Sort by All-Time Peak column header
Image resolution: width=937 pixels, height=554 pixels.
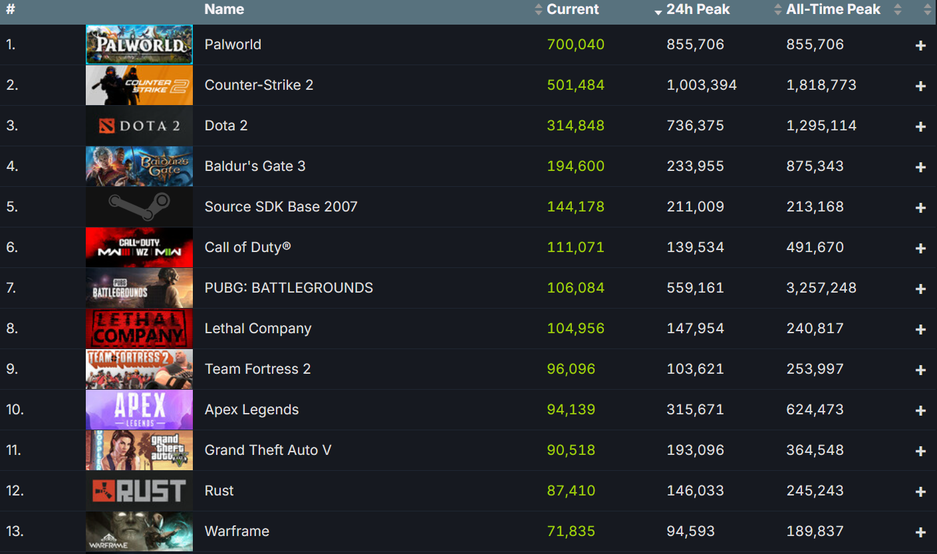pyautogui.click(x=832, y=10)
